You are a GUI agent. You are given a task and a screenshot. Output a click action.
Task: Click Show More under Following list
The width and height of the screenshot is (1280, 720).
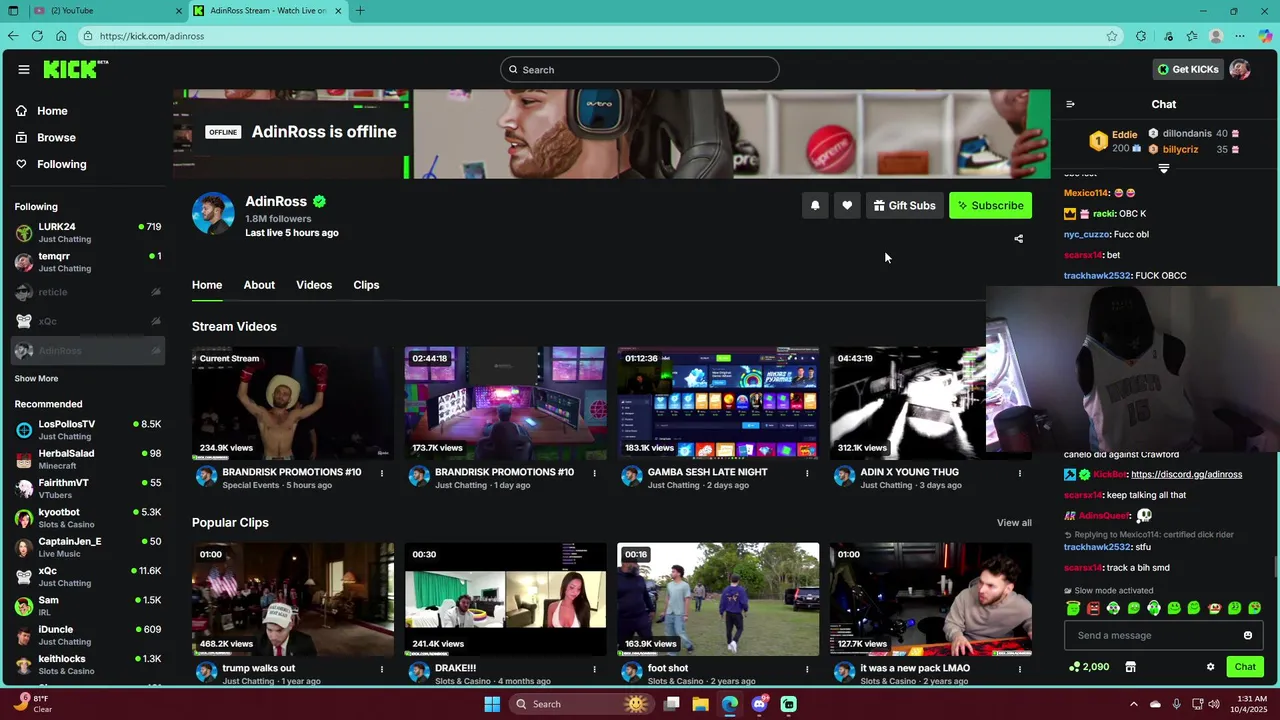(36, 379)
